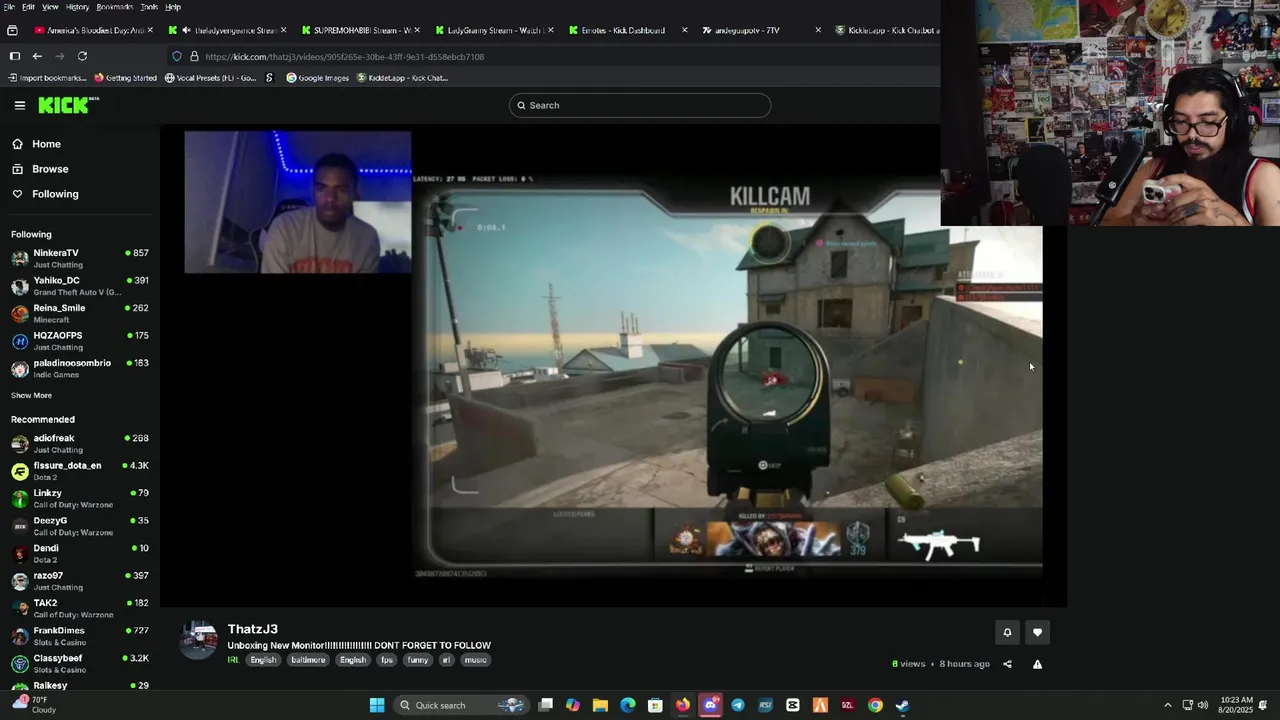
Task: Open the File menu
Action: click(8, 7)
